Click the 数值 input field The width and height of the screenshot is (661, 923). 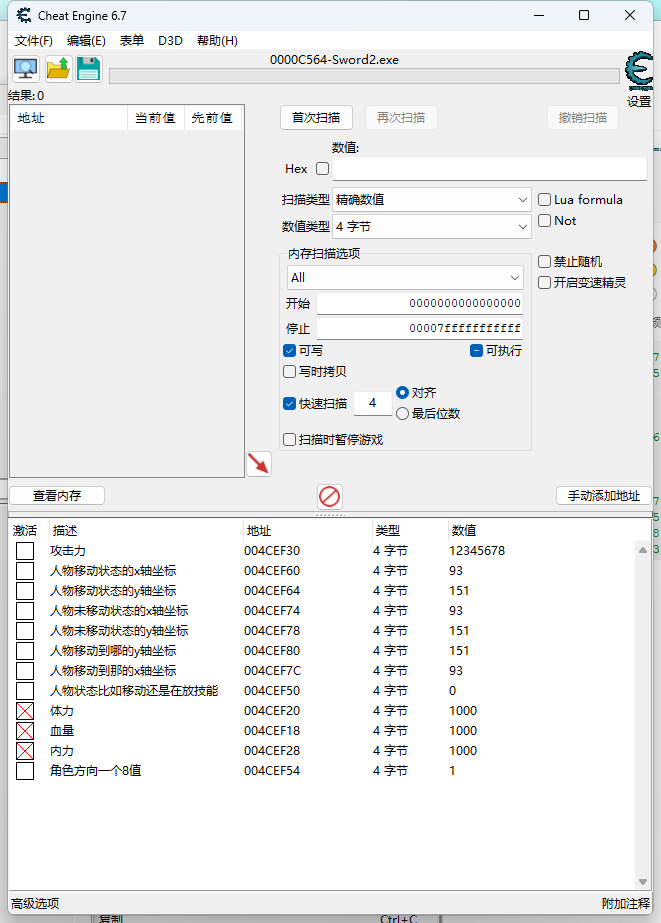pyautogui.click(x=490, y=169)
